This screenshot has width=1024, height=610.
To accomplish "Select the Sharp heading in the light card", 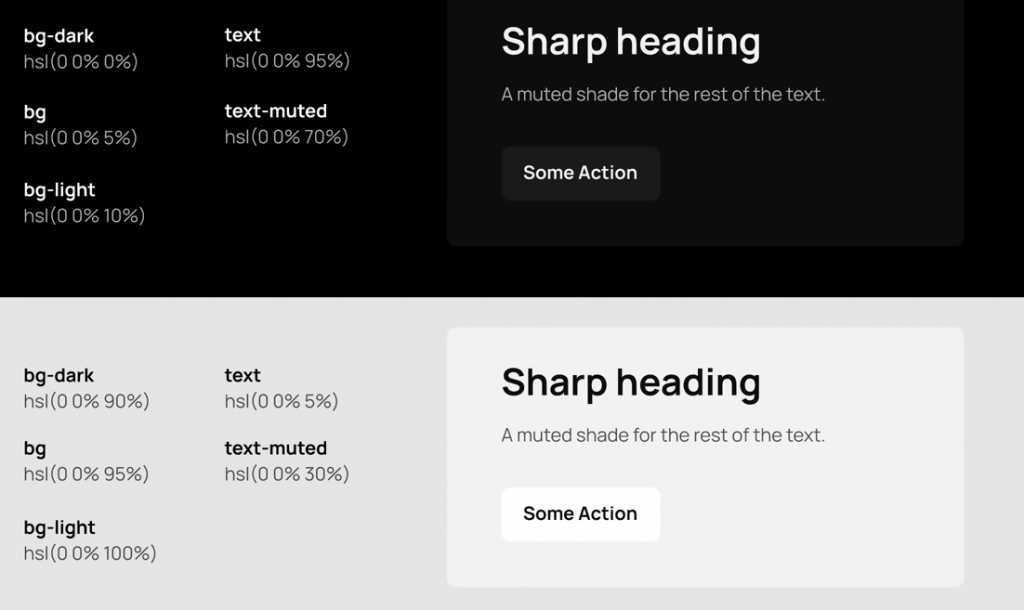I will point(630,382).
